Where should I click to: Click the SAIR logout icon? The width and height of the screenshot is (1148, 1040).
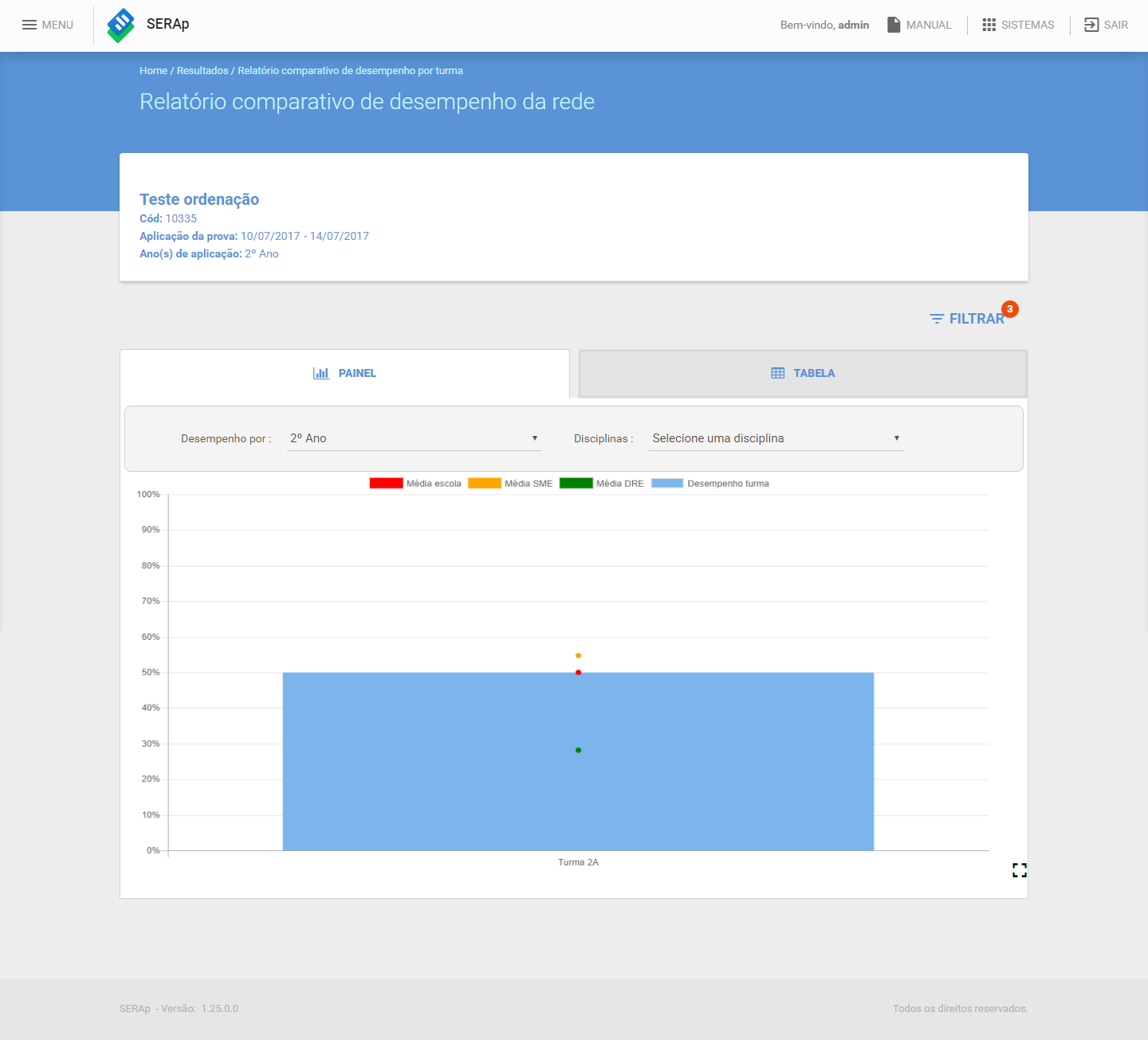click(x=1091, y=25)
